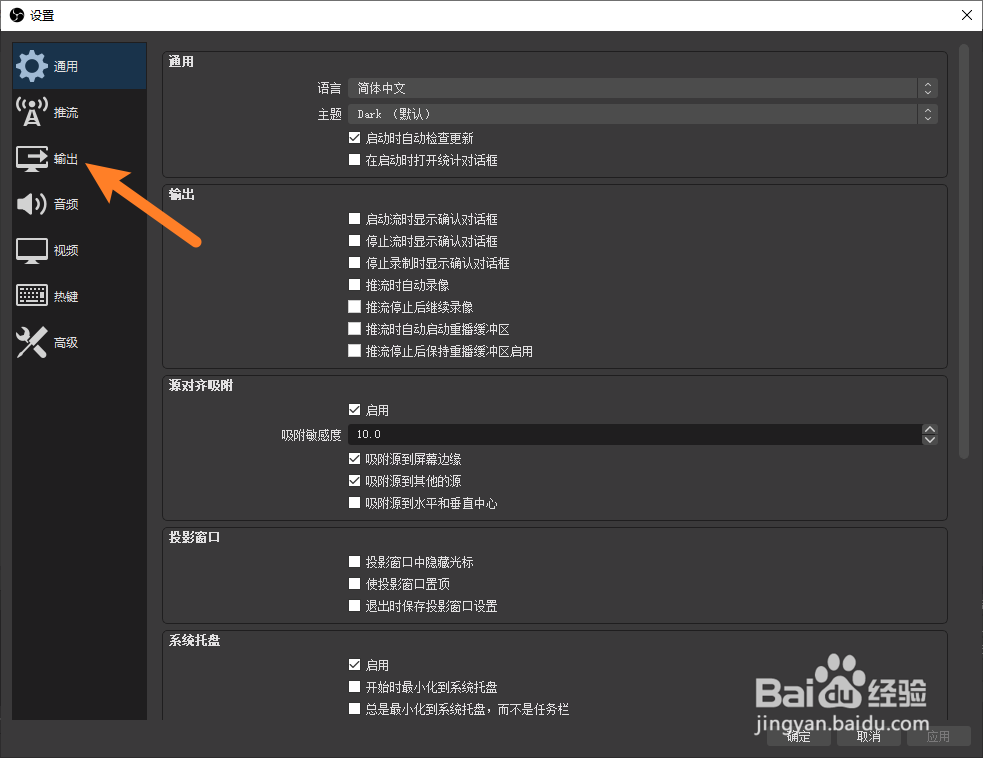Viewport: 983px width, 758px height.
Task: Enable 投影窗口中隐藏光标 checkbox
Action: 354,562
